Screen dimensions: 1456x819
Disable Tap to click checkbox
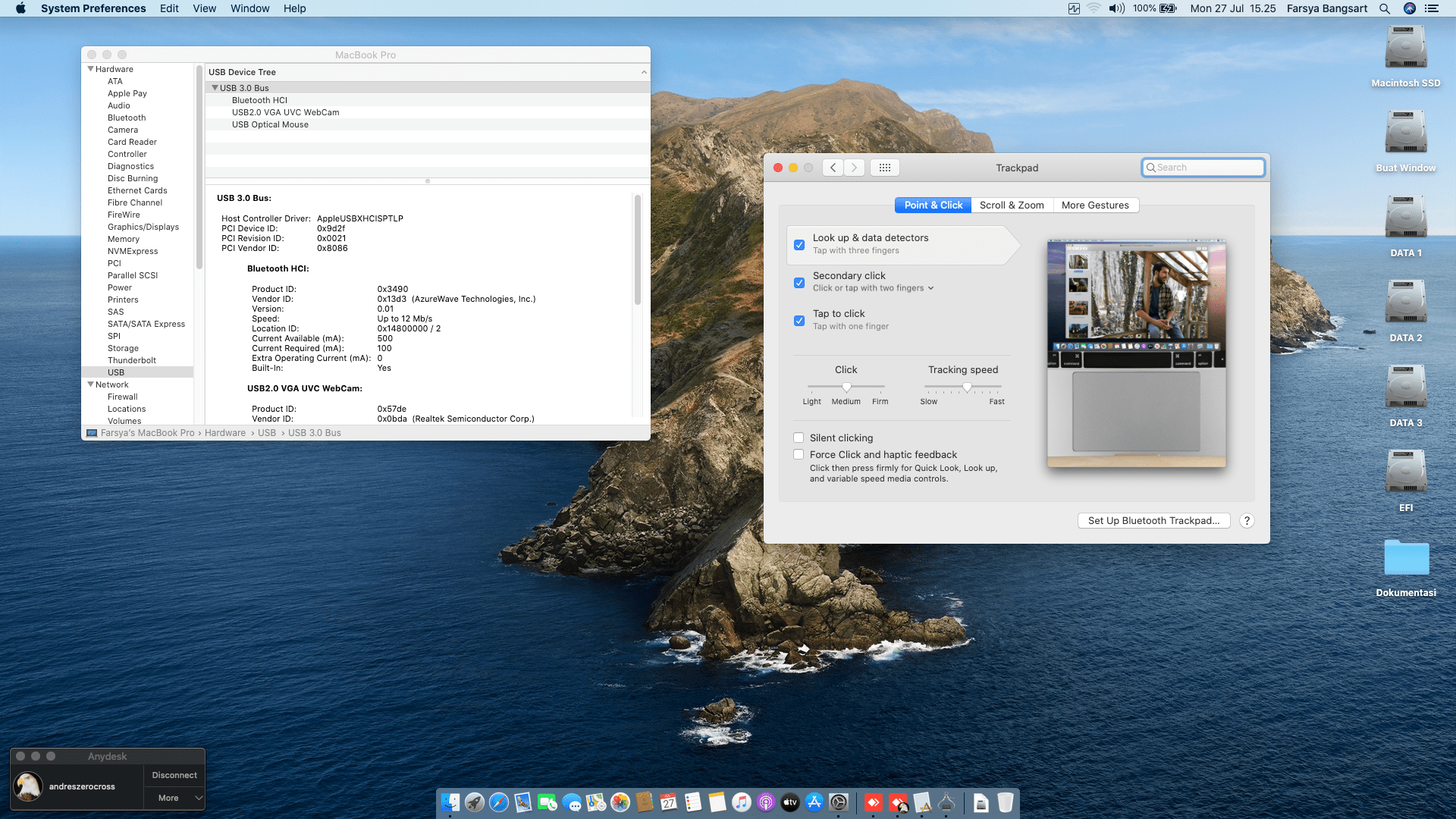pyautogui.click(x=799, y=321)
